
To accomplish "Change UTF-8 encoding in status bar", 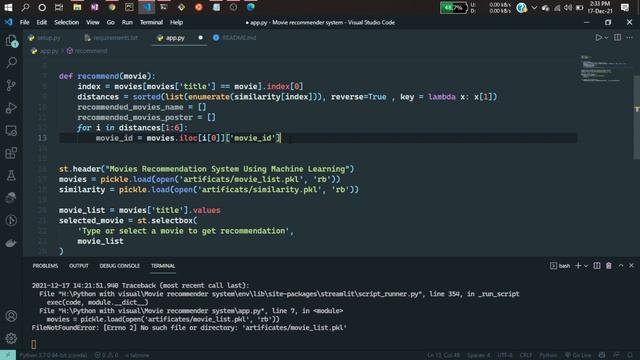I will 504,355.
